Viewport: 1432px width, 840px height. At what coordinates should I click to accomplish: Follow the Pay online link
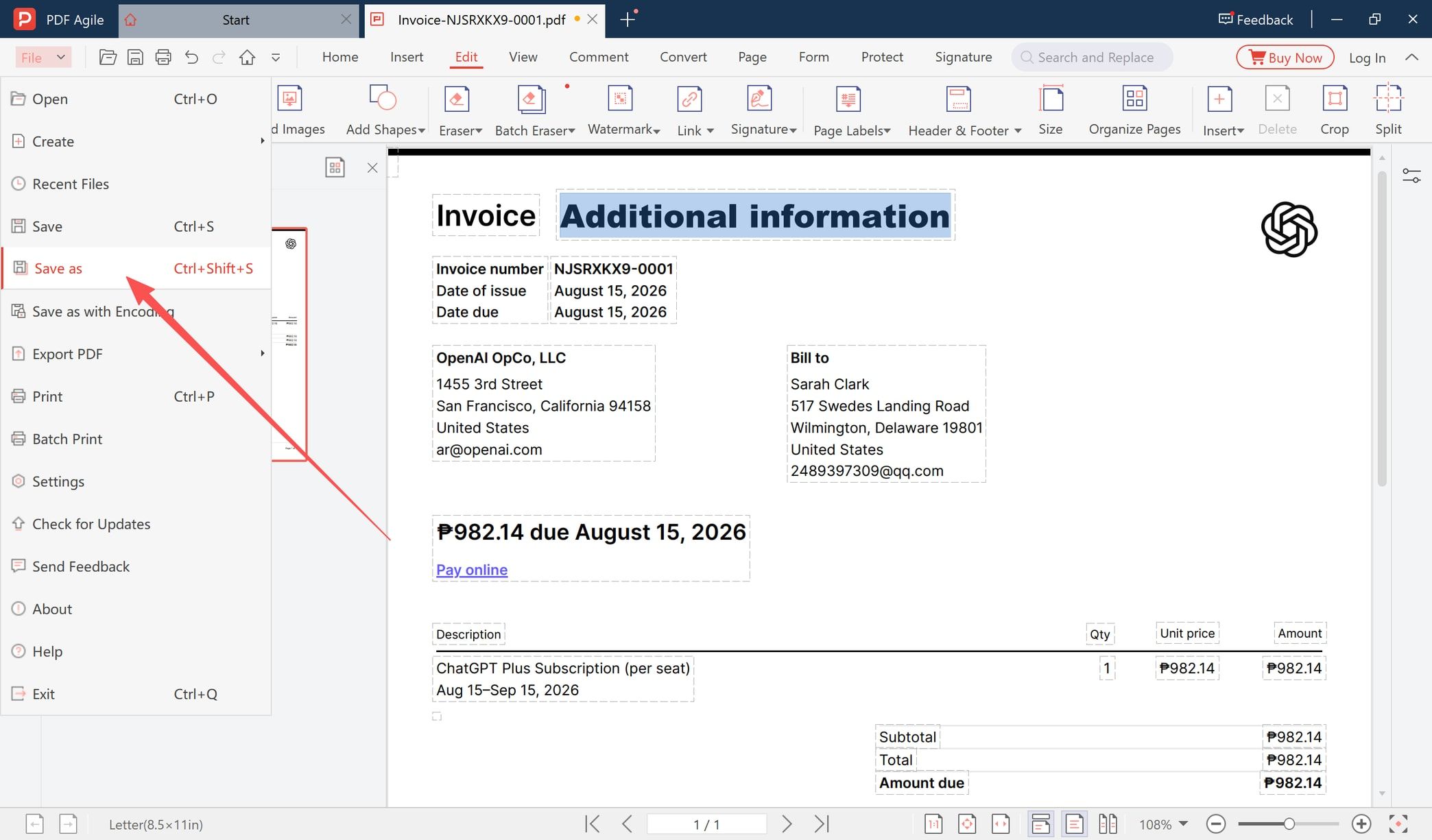pyautogui.click(x=472, y=570)
